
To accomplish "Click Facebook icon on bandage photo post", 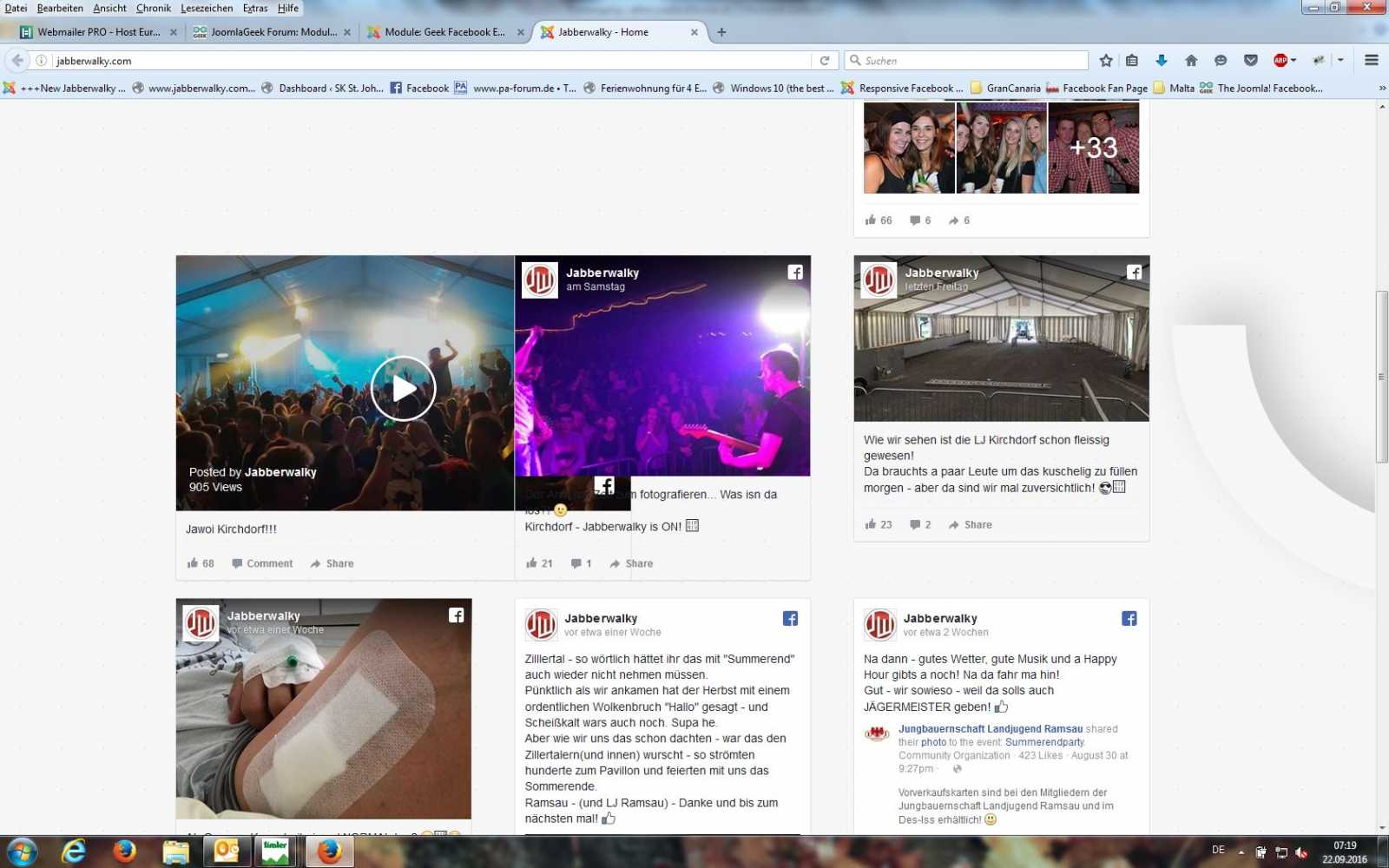I will (x=456, y=615).
